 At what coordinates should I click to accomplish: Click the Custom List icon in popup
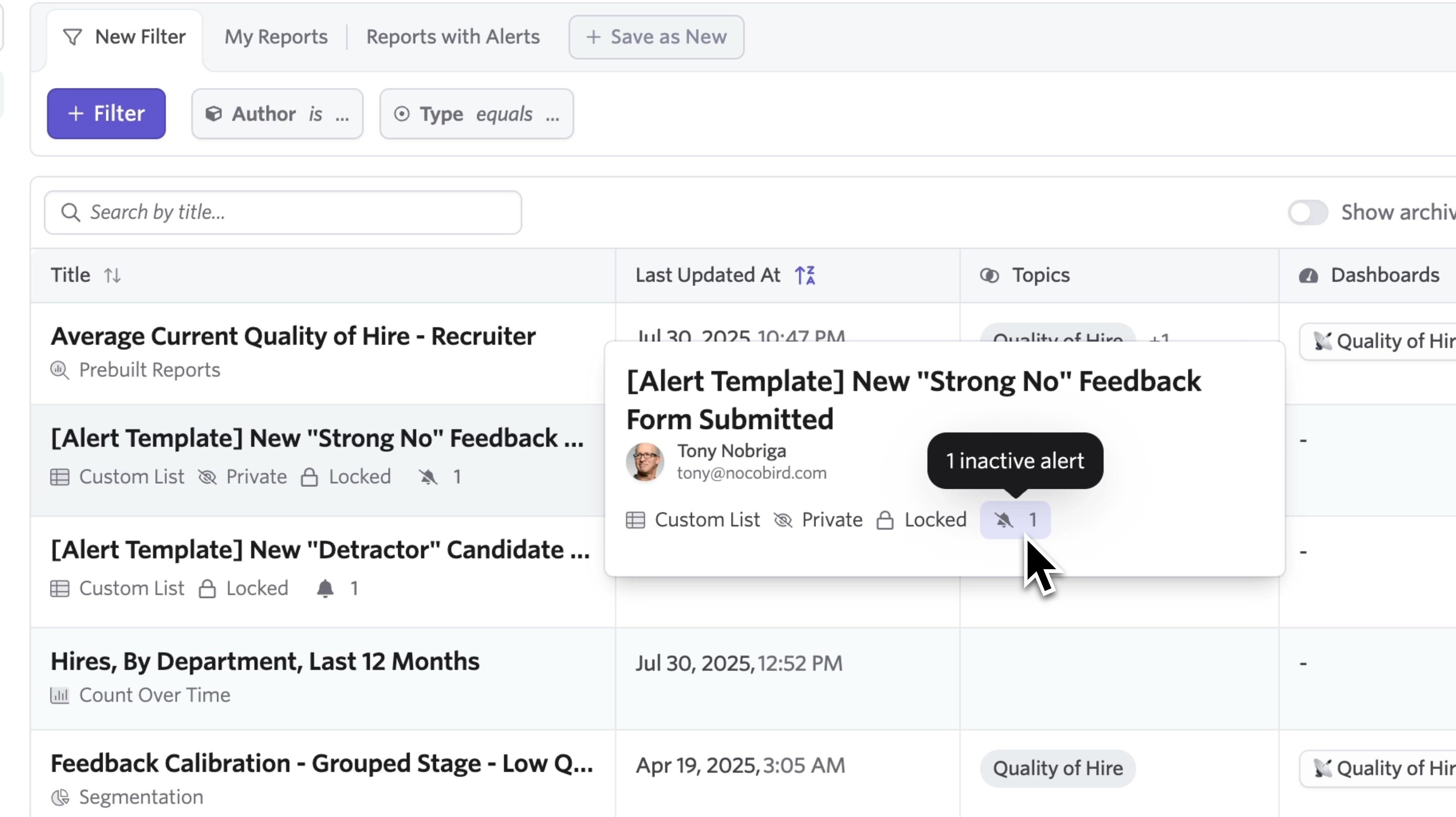click(635, 520)
